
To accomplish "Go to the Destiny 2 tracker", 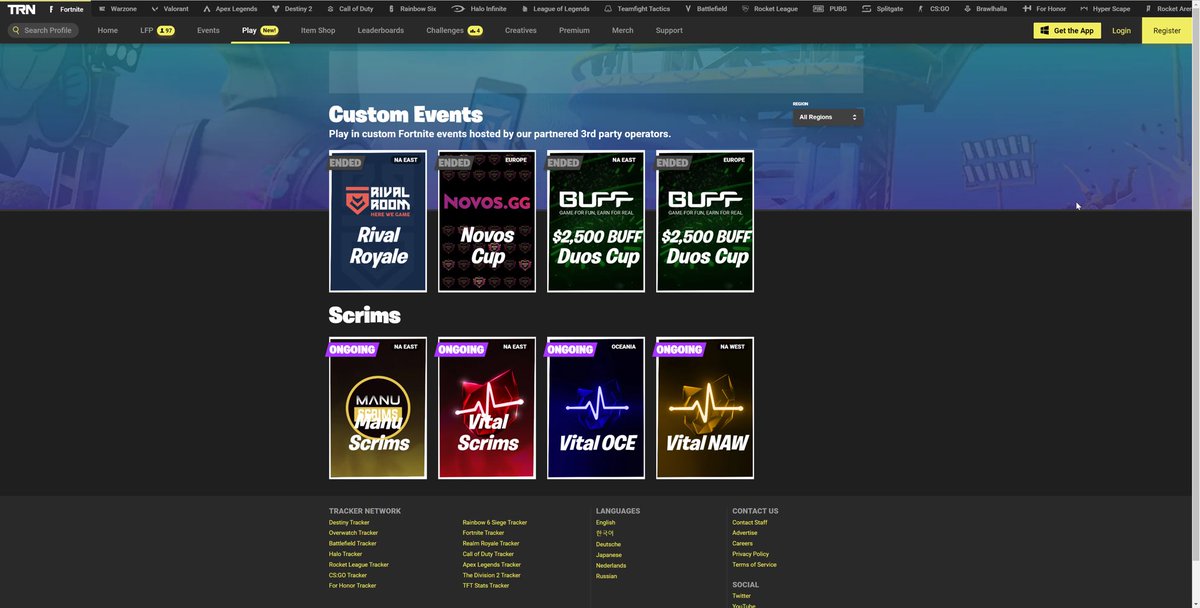I will tap(292, 8).
